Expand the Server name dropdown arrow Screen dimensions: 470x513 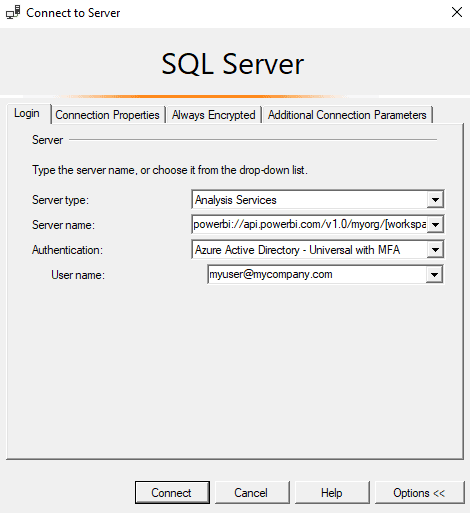click(435, 225)
